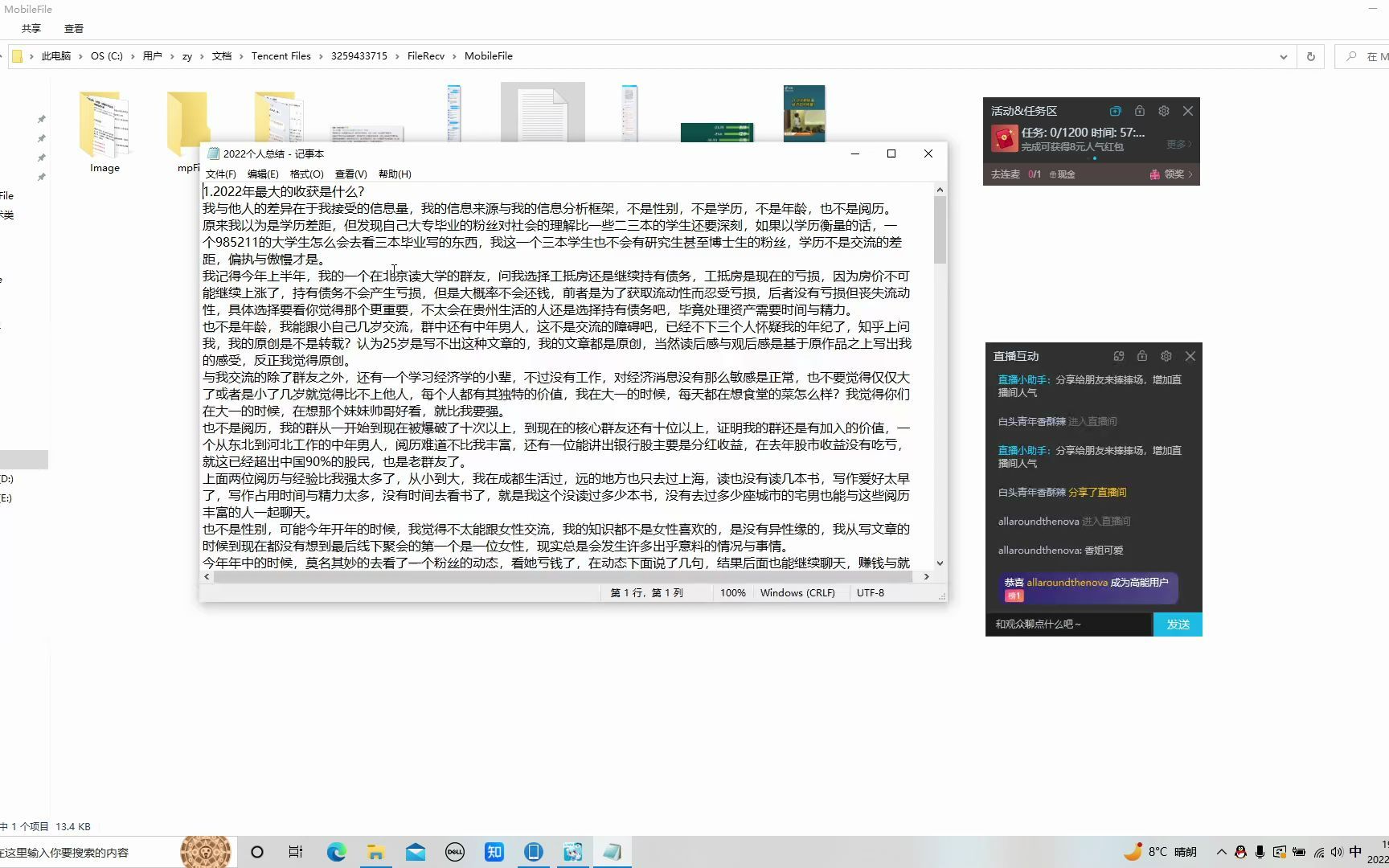Close the 直播互动 panel
1389x868 pixels.
tap(1190, 356)
